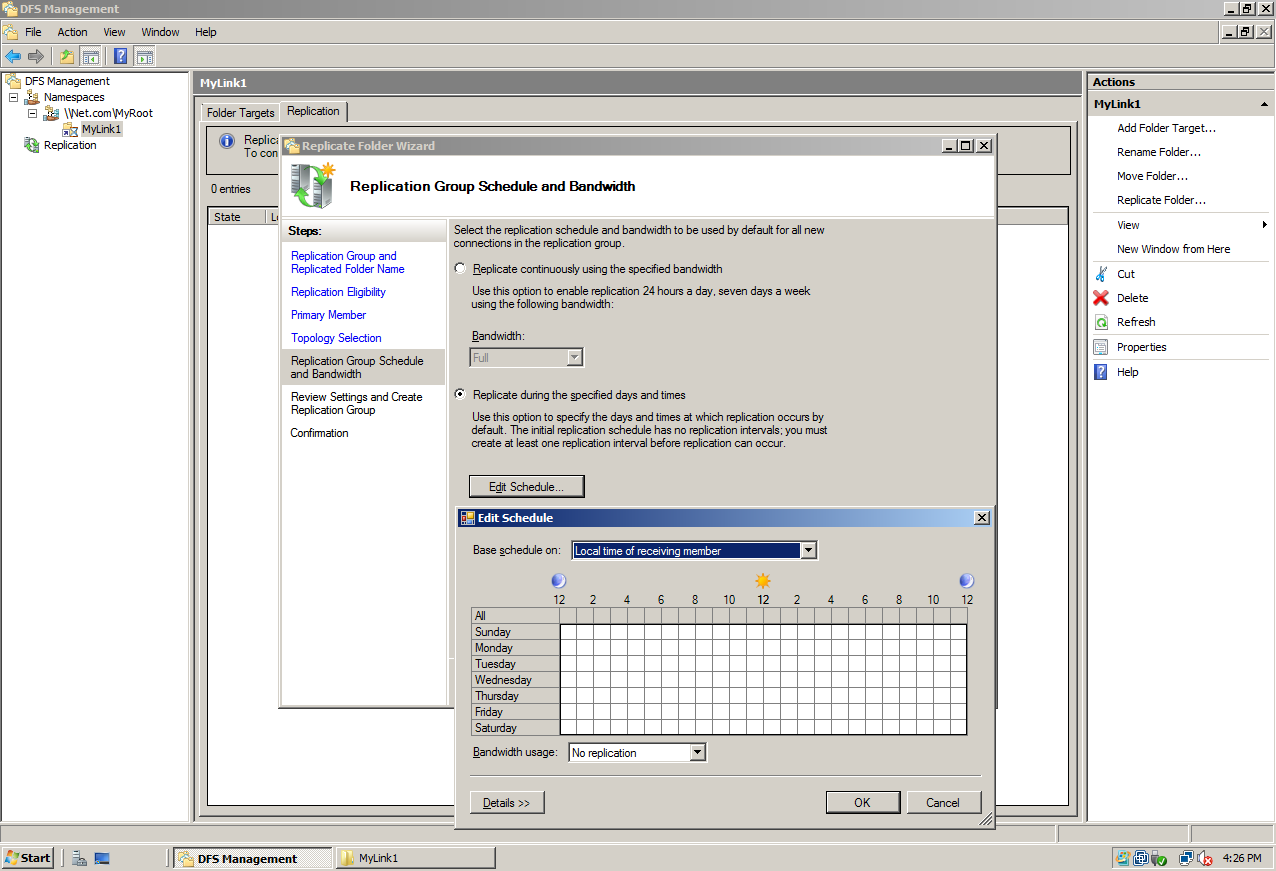The width and height of the screenshot is (1276, 871).
Task: Click the Export List toolbar icon
Action: tap(66, 56)
